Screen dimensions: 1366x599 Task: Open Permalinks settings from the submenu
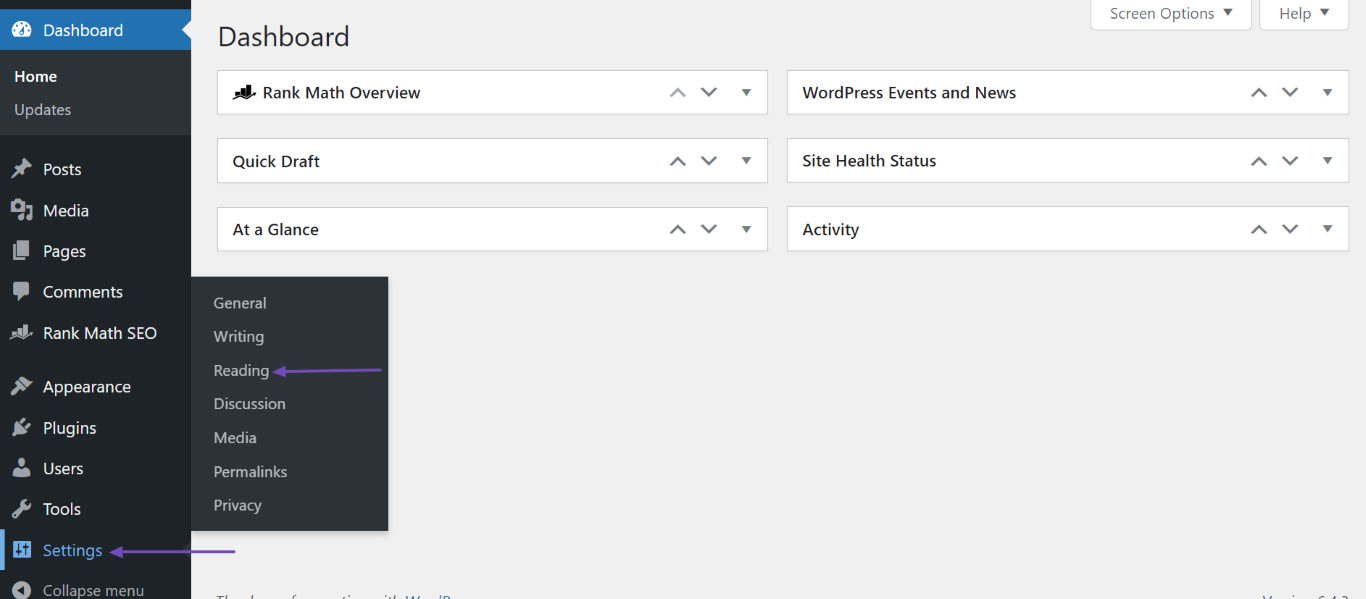point(250,471)
